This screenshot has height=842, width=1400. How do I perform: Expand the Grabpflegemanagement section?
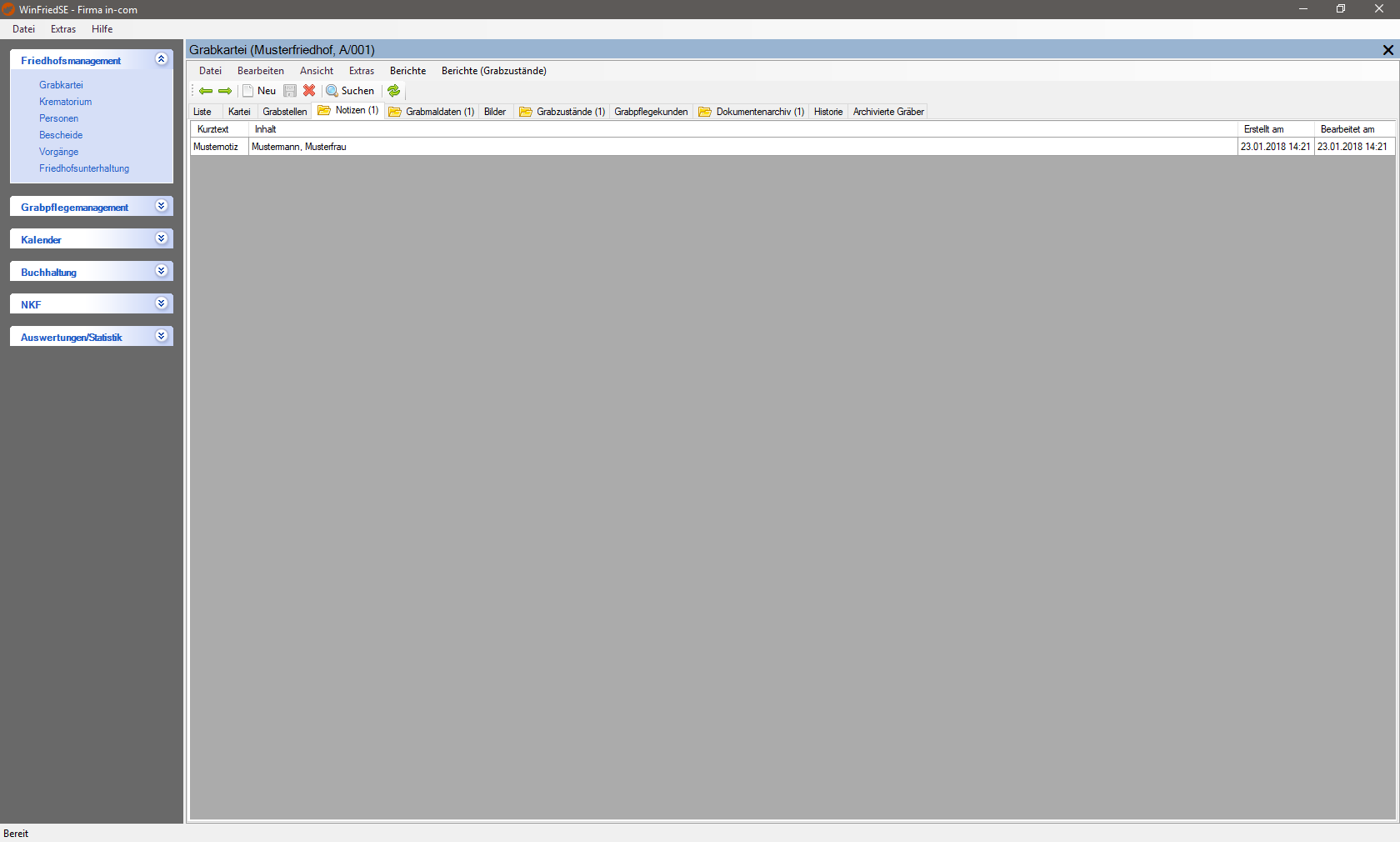(162, 206)
